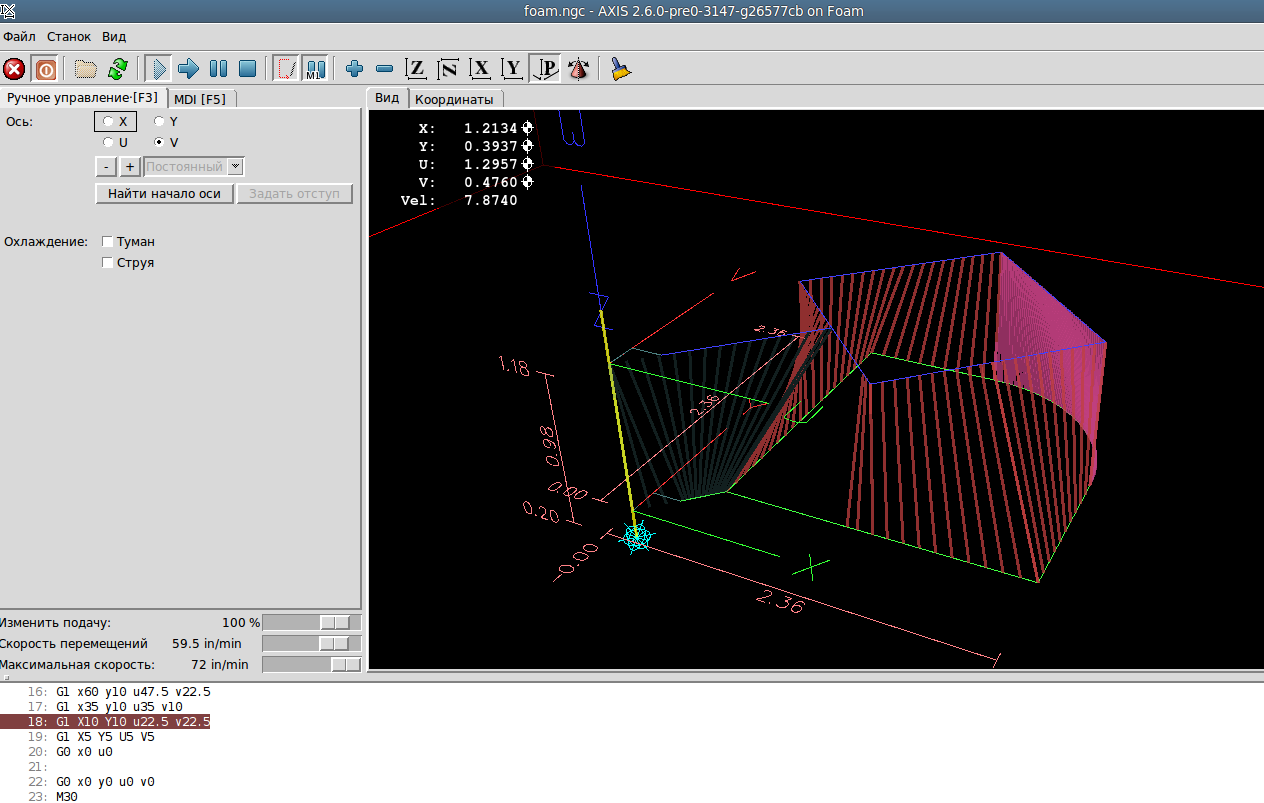
Task: Toggle the machine power icon
Action: click(x=45, y=69)
